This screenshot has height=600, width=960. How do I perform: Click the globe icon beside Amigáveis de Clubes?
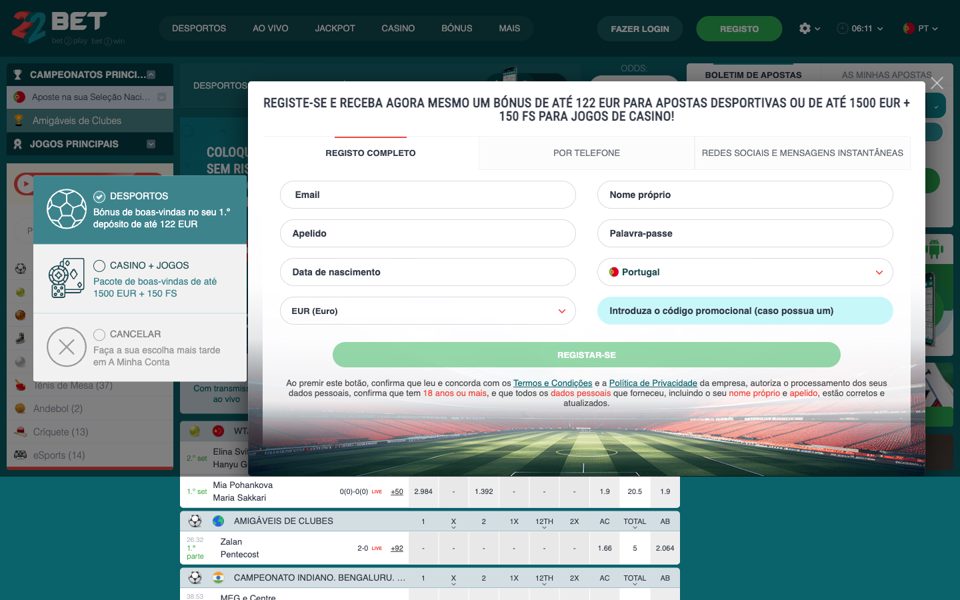(218, 521)
